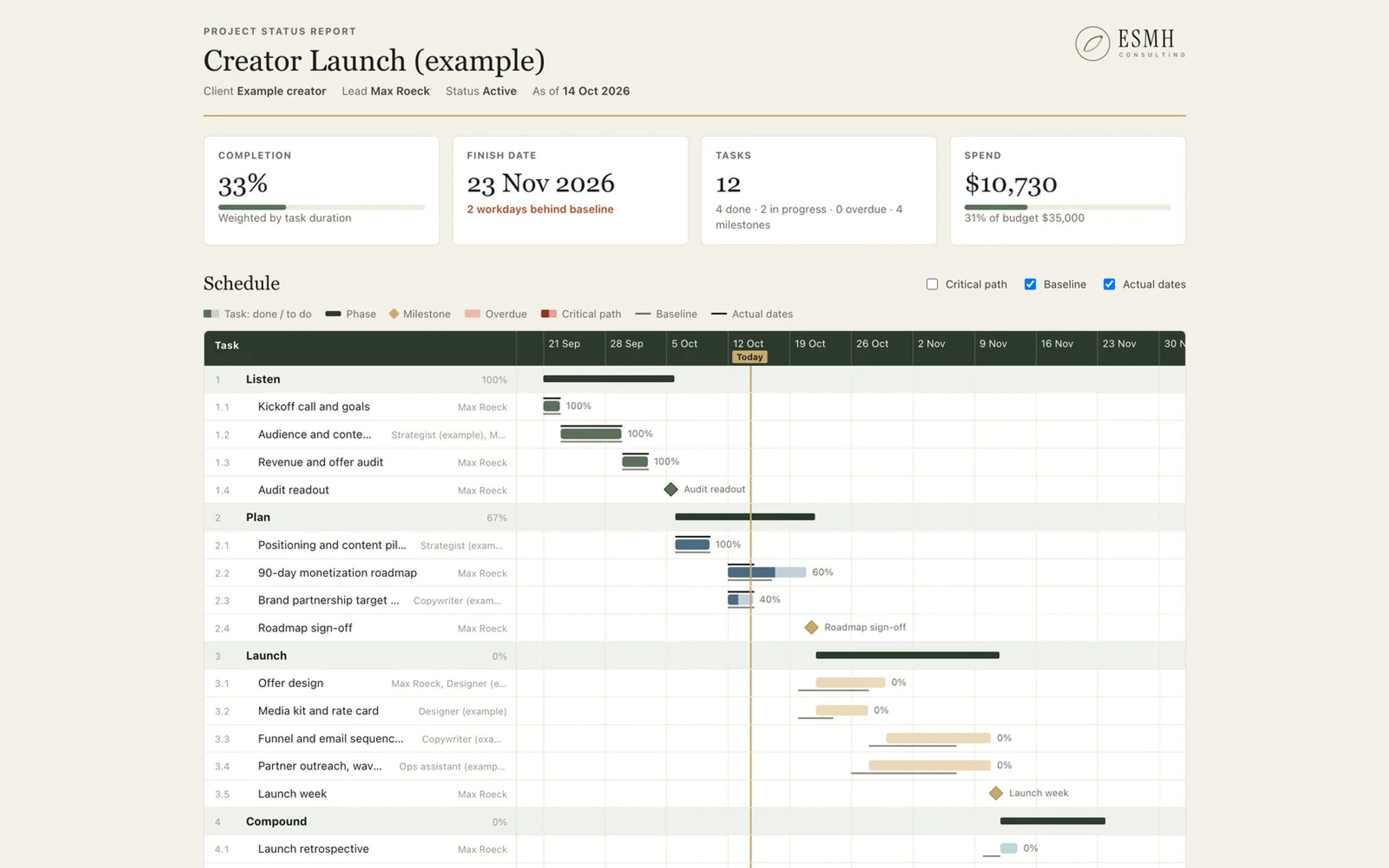
Task: Click the Funnel and email sequence bar
Action: pyautogui.click(x=938, y=738)
